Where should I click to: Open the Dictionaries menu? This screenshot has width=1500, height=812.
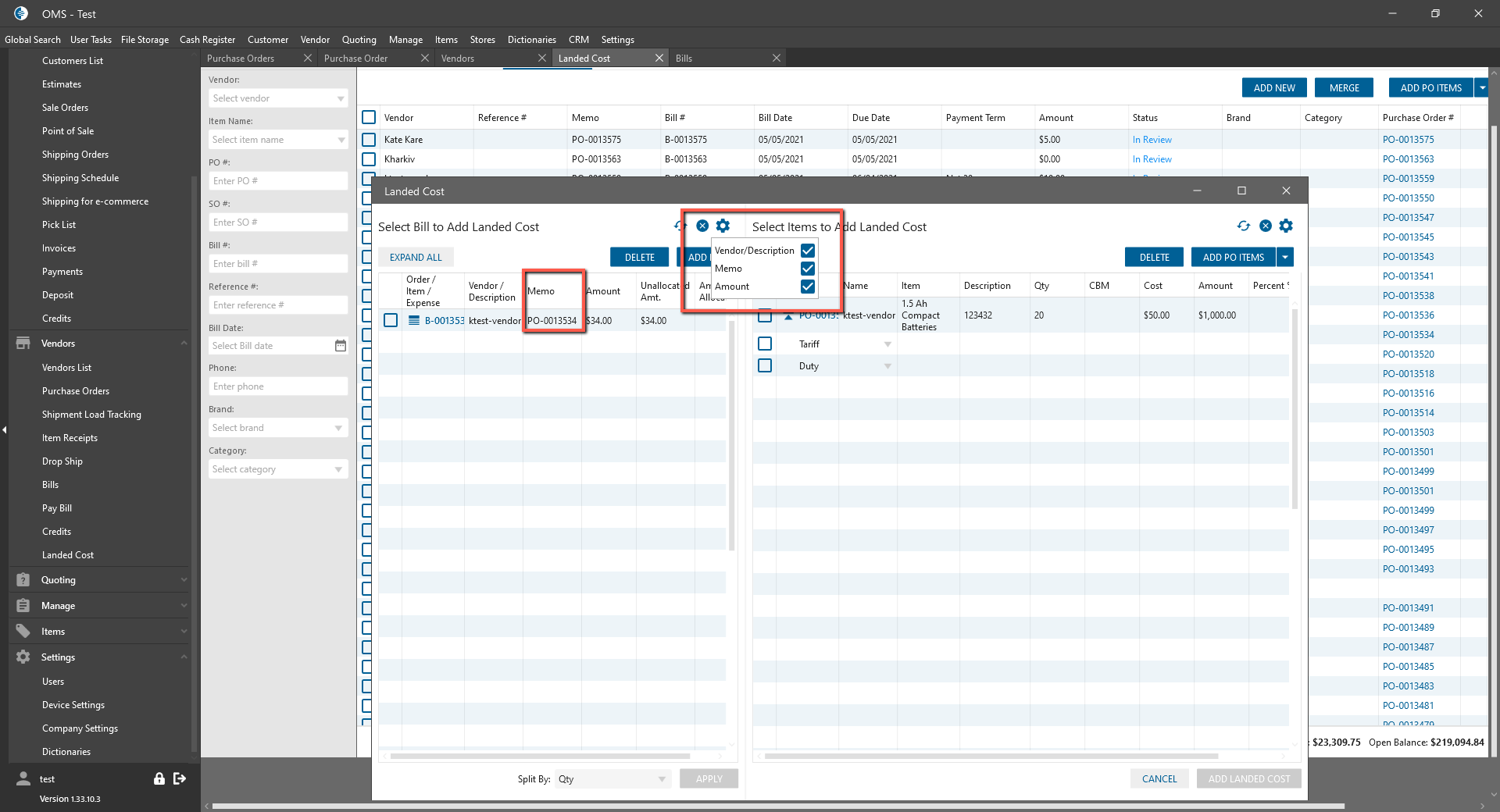[531, 40]
